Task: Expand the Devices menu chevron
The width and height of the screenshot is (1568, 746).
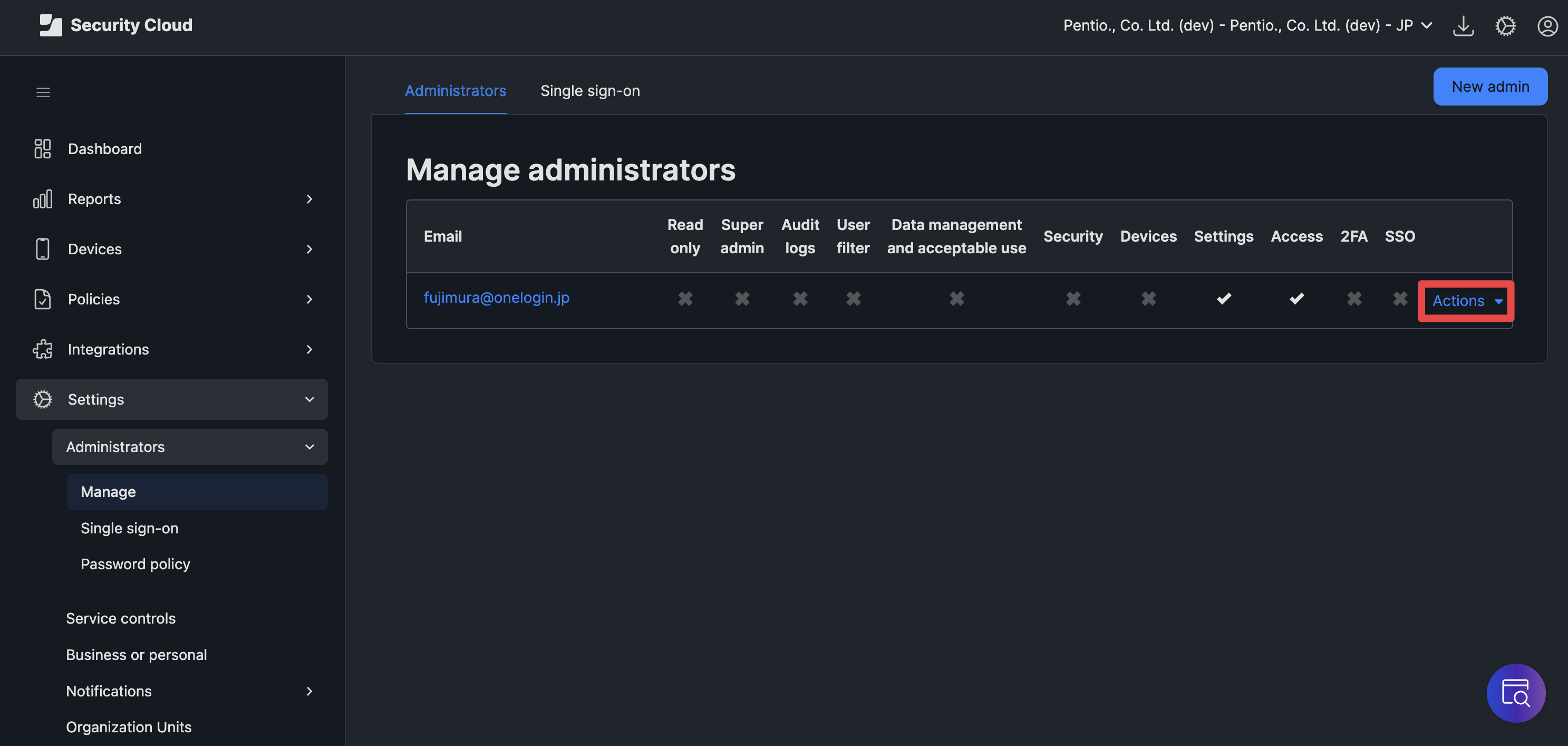Action: [309, 249]
